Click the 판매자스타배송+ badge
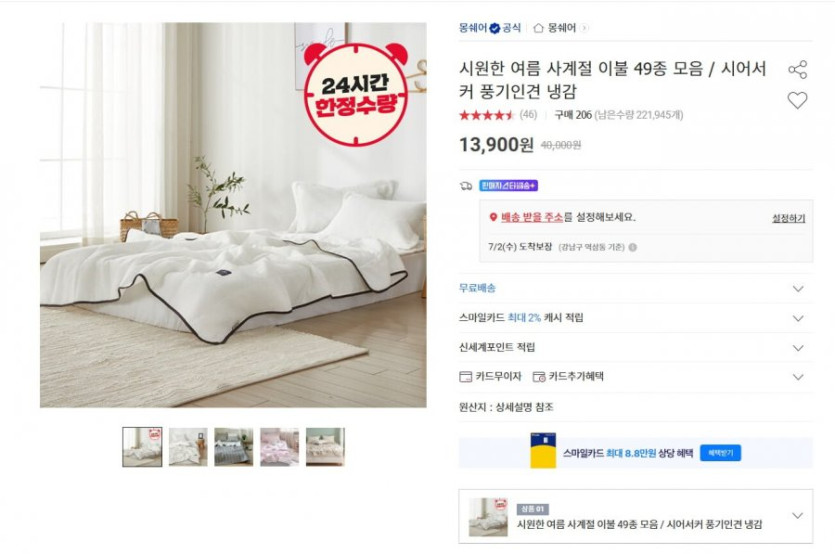The width and height of the screenshot is (835, 554). 508,185
